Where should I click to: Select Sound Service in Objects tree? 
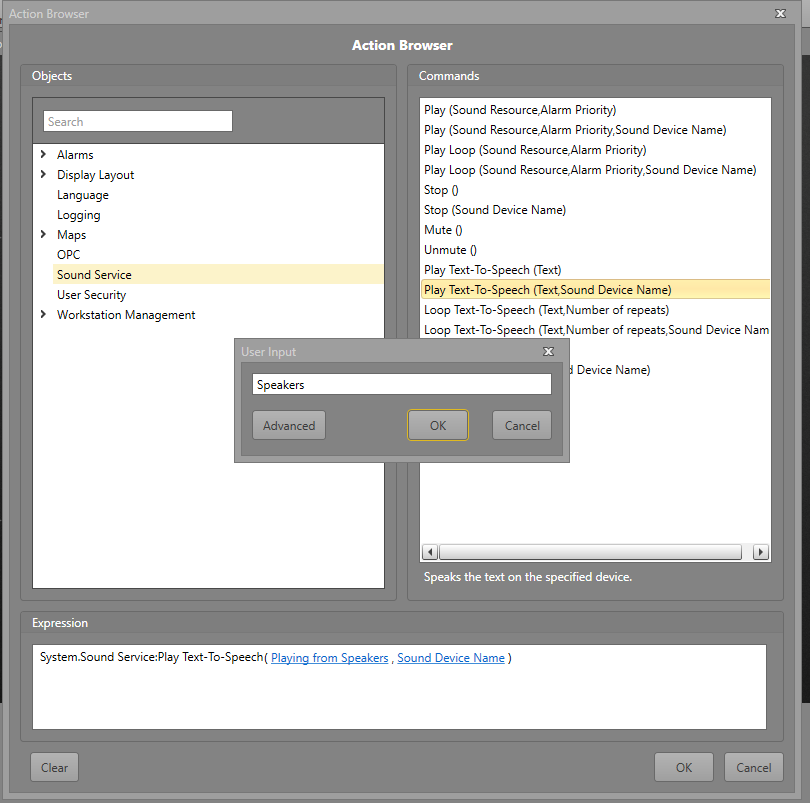(x=94, y=275)
